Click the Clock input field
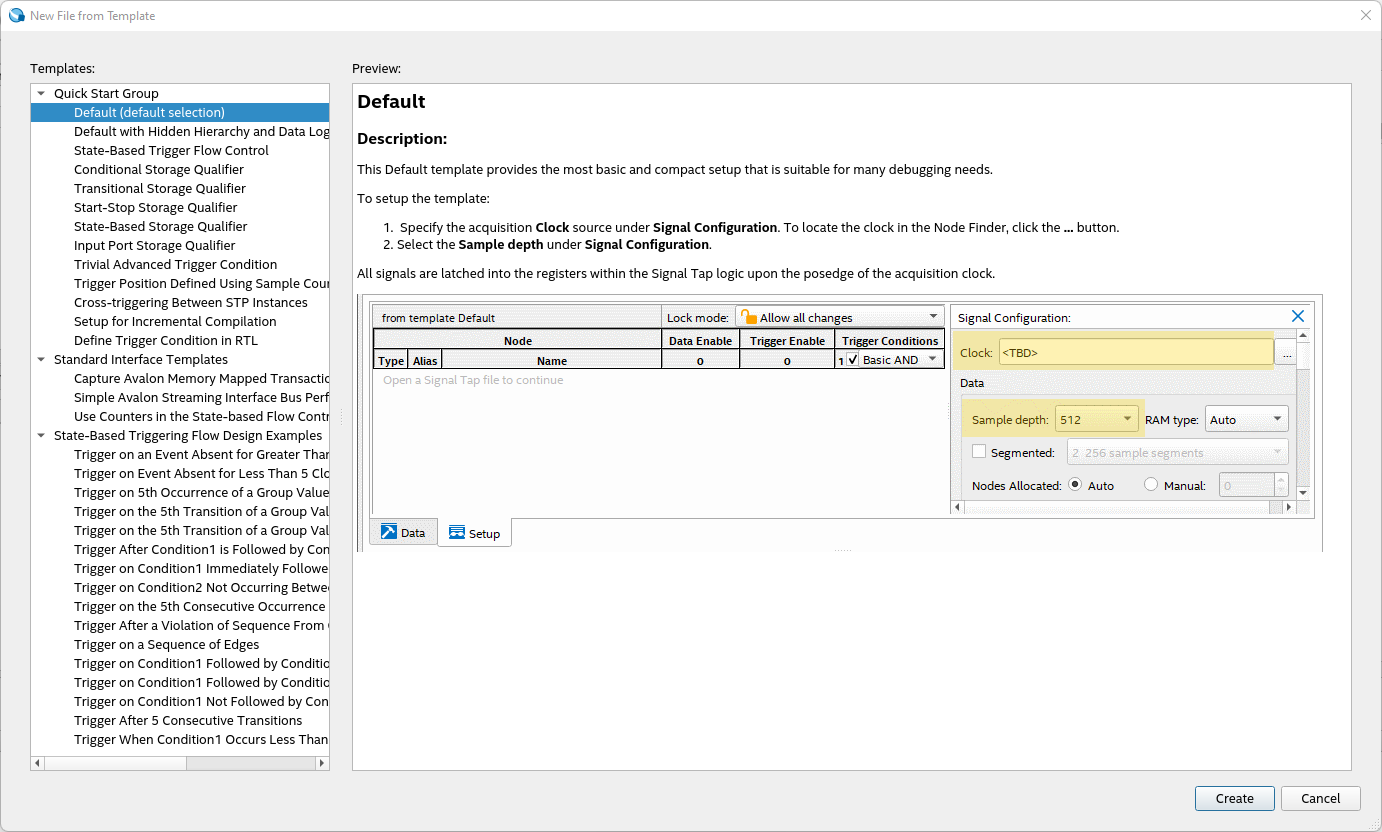The width and height of the screenshot is (1382, 832). pyautogui.click(x=1134, y=353)
